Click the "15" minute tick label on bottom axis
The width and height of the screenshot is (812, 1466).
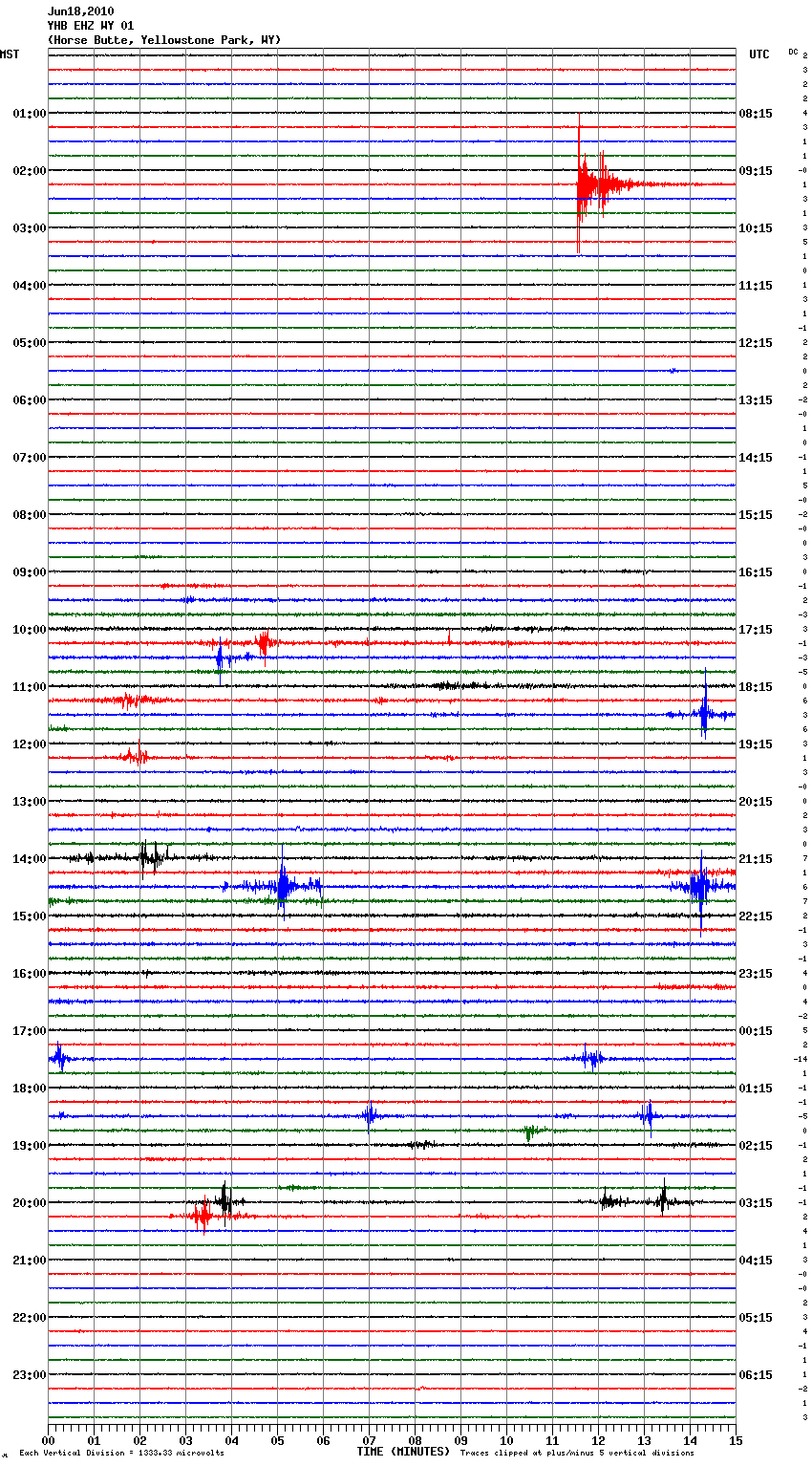point(736,1440)
